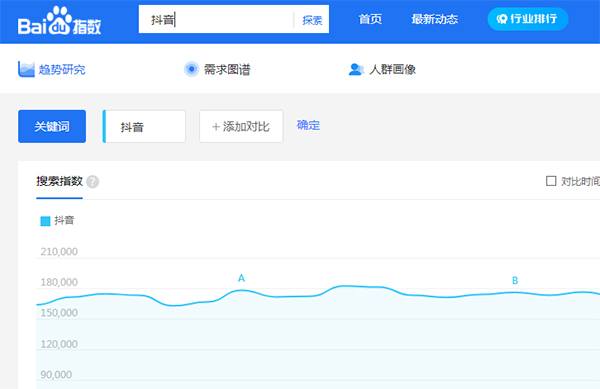Click the 120,000 axis label
Image resolution: width=600 pixels, height=389 pixels.
(x=59, y=344)
